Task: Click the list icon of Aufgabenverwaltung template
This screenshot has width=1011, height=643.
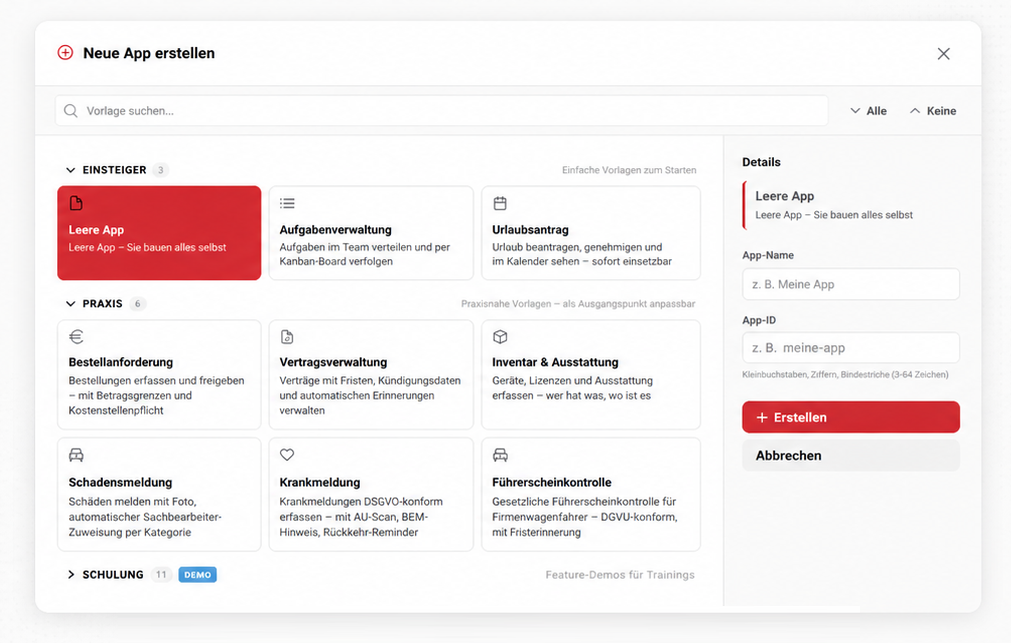Action: click(x=287, y=204)
